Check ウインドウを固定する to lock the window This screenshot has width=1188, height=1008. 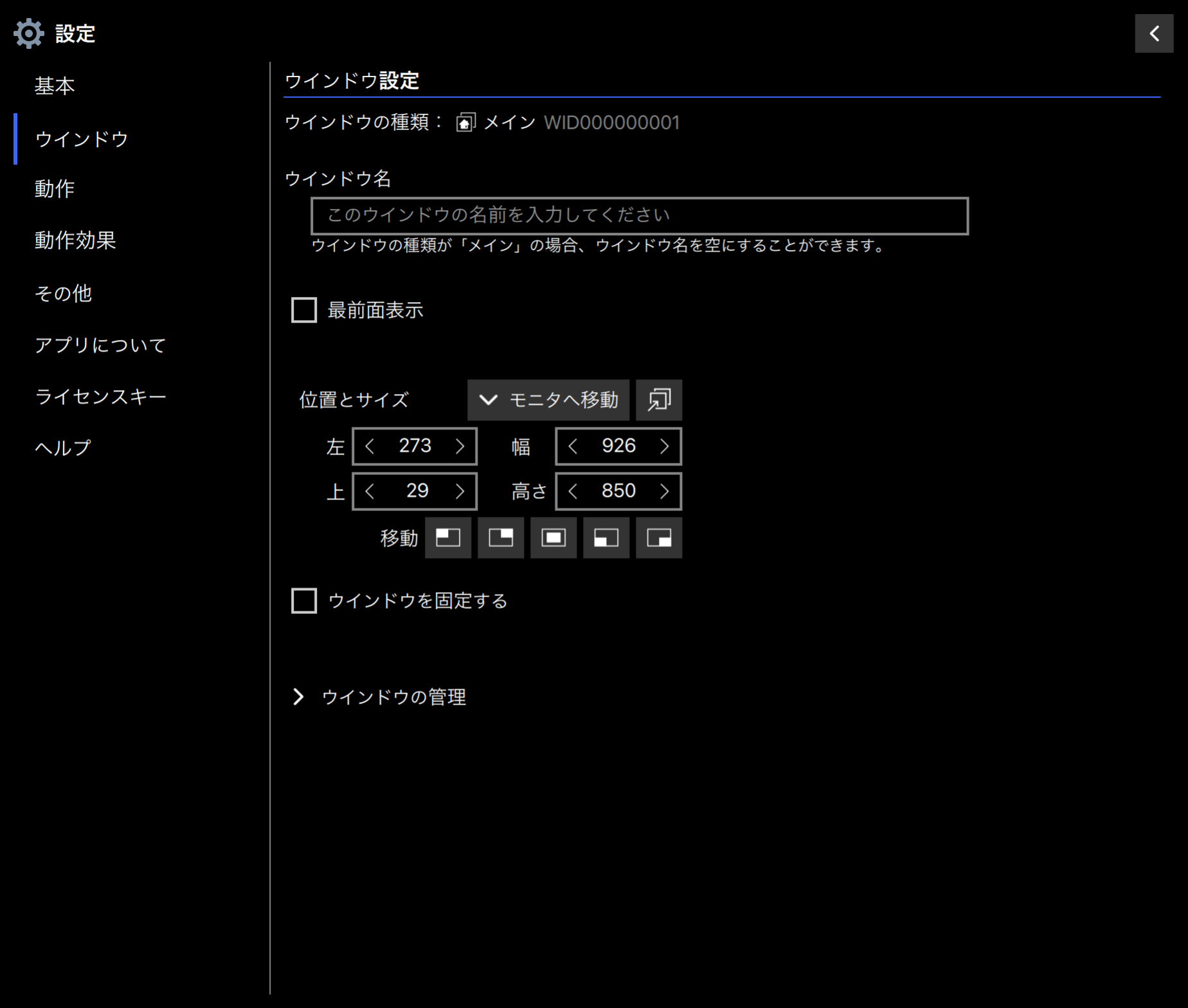point(303,600)
